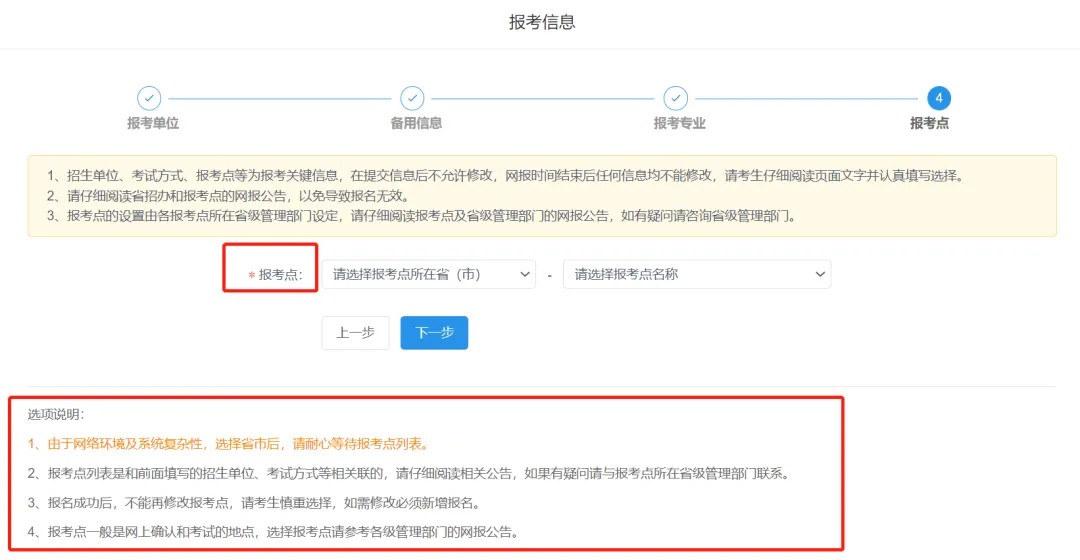Click the 报考信息 page title

pos(542,22)
